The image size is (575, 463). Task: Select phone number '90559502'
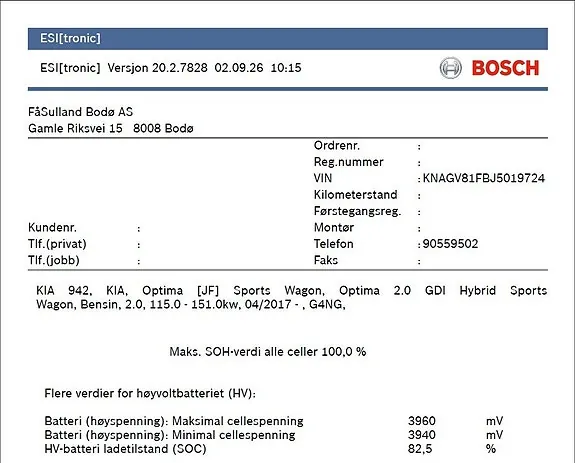click(x=450, y=244)
